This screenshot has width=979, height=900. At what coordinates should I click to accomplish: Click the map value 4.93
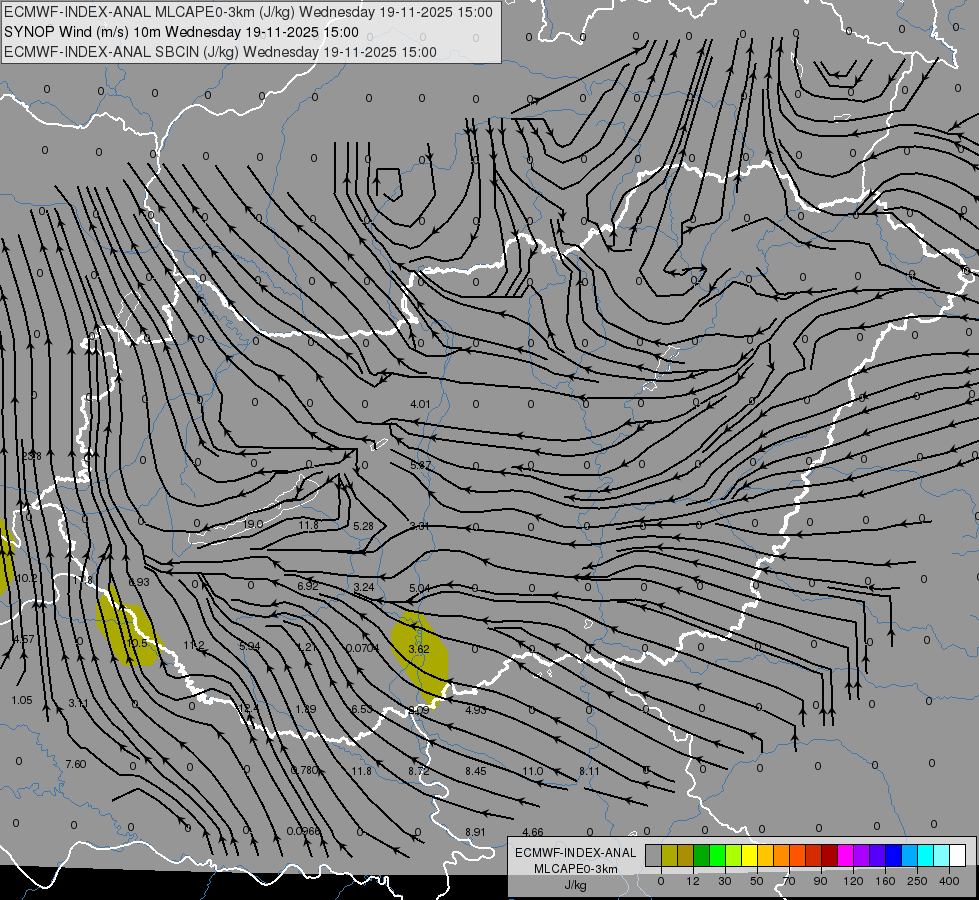click(x=476, y=710)
